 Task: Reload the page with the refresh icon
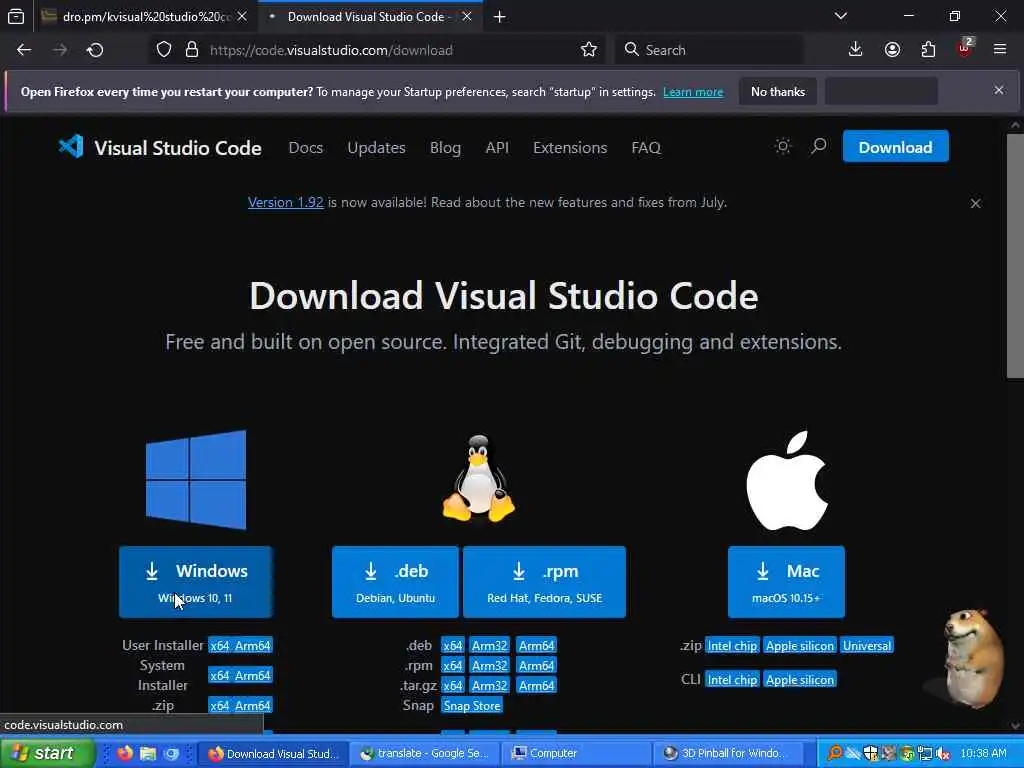(x=95, y=50)
